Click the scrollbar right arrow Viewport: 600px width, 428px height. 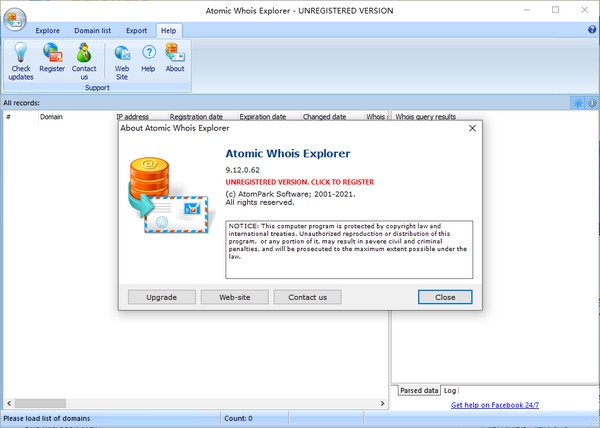click(x=382, y=403)
